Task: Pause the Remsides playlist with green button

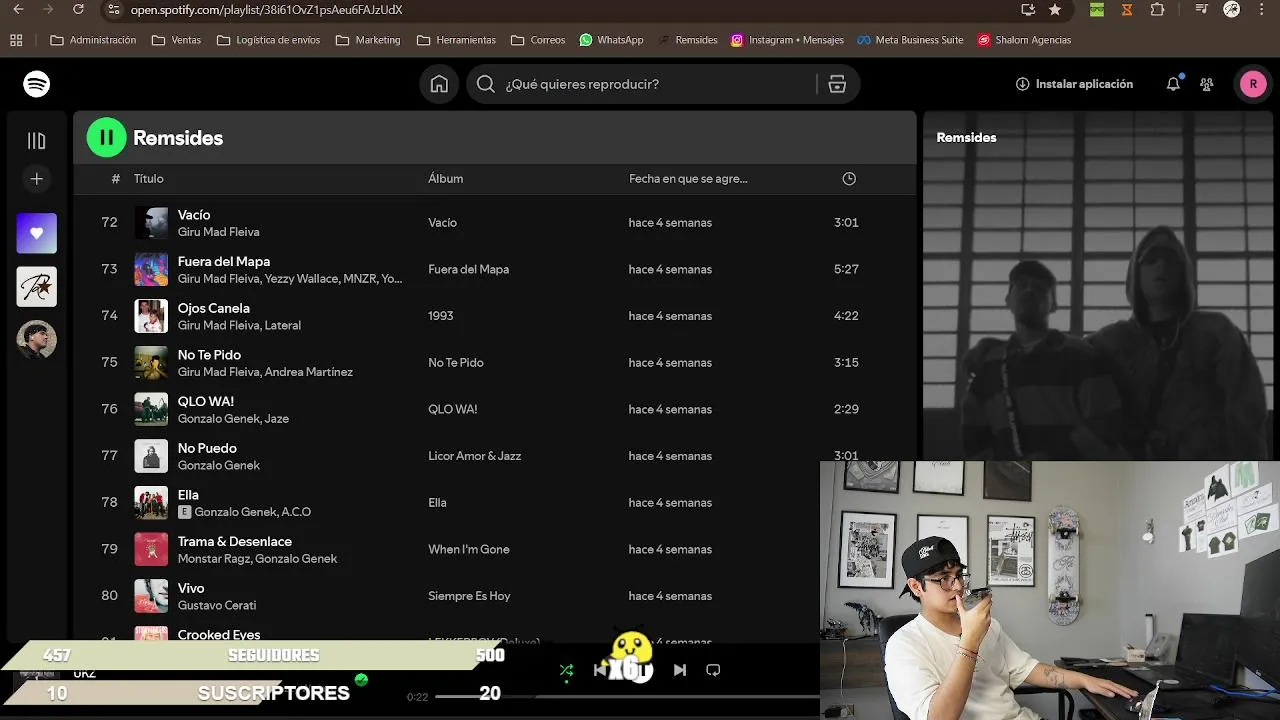Action: pyautogui.click(x=106, y=138)
